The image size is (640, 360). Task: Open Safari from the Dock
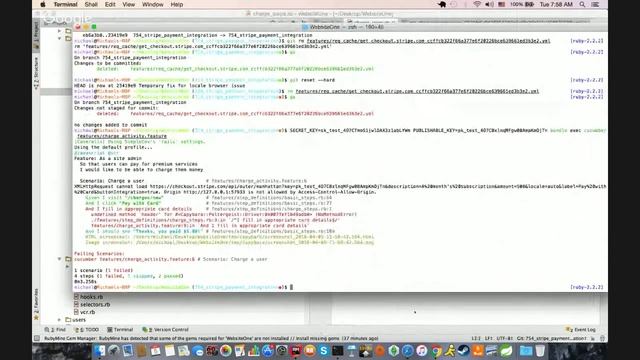tap(407, 351)
